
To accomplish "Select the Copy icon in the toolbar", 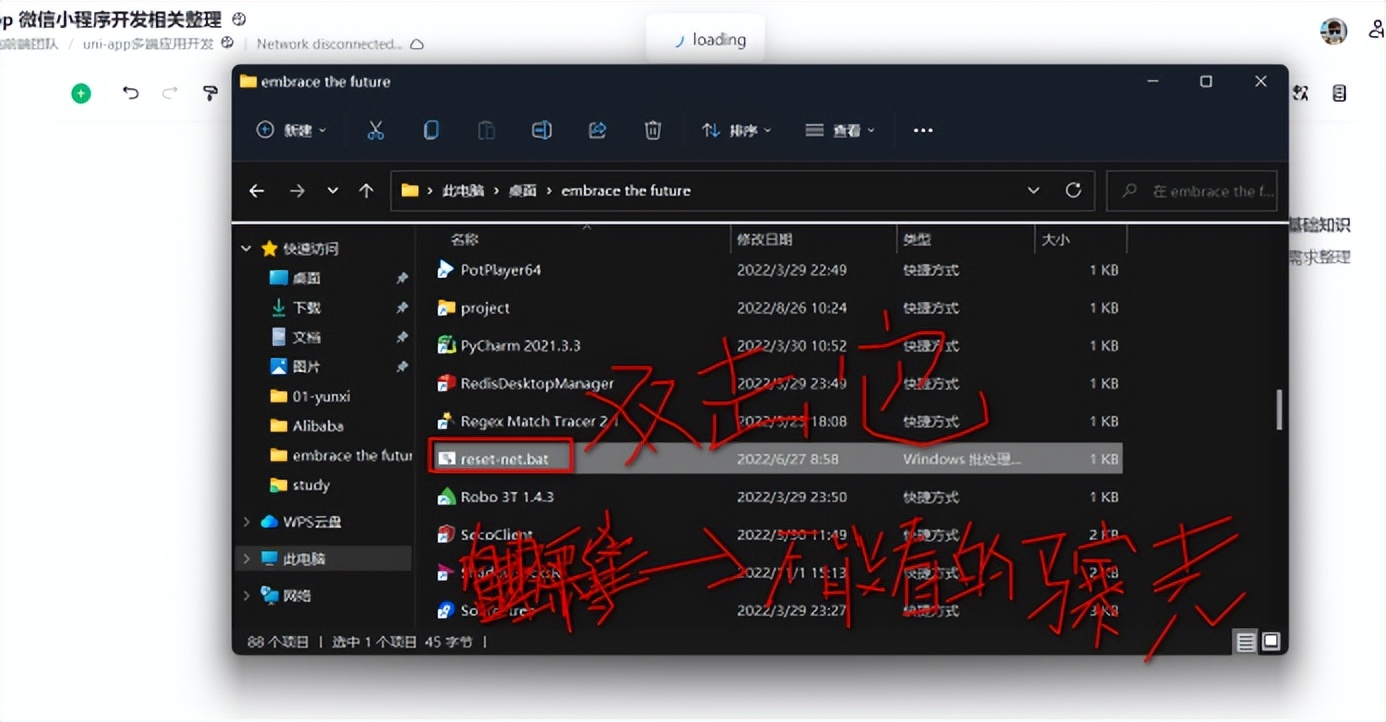I will coord(432,130).
